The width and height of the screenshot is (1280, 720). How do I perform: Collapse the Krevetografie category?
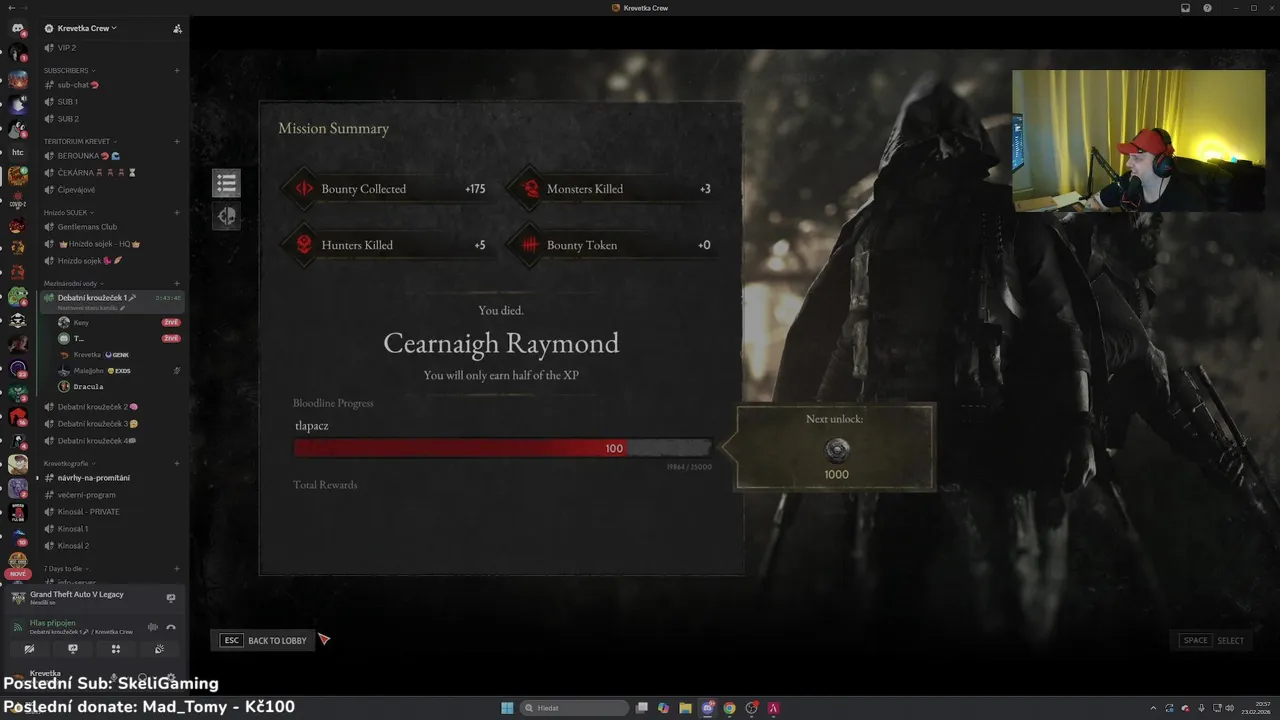pyautogui.click(x=69, y=464)
